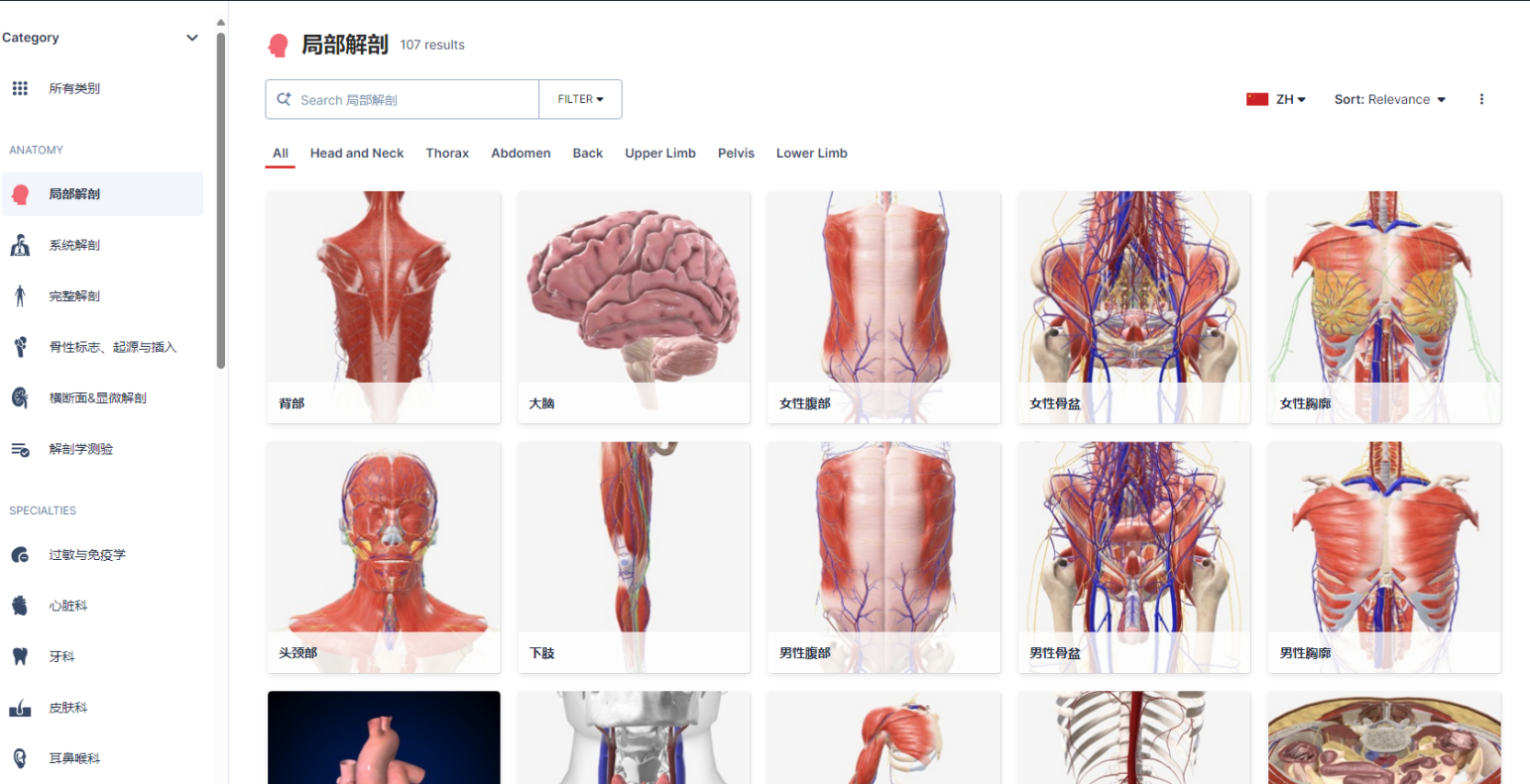Collapse the Category panel chevron
Image resolution: width=1530 pixels, height=784 pixels.
point(192,38)
